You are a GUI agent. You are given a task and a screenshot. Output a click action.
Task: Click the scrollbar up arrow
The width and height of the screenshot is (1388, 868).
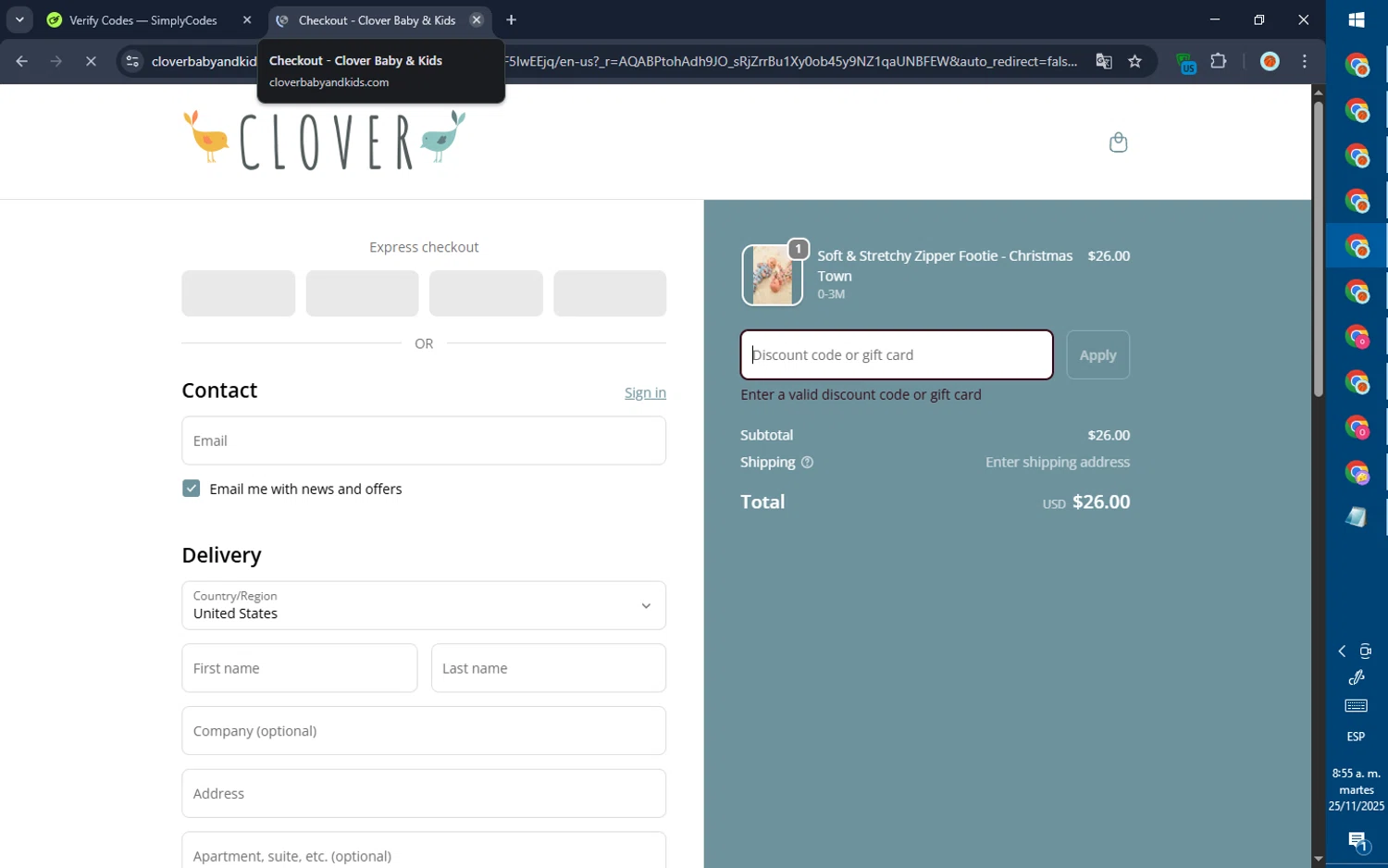click(x=1318, y=92)
